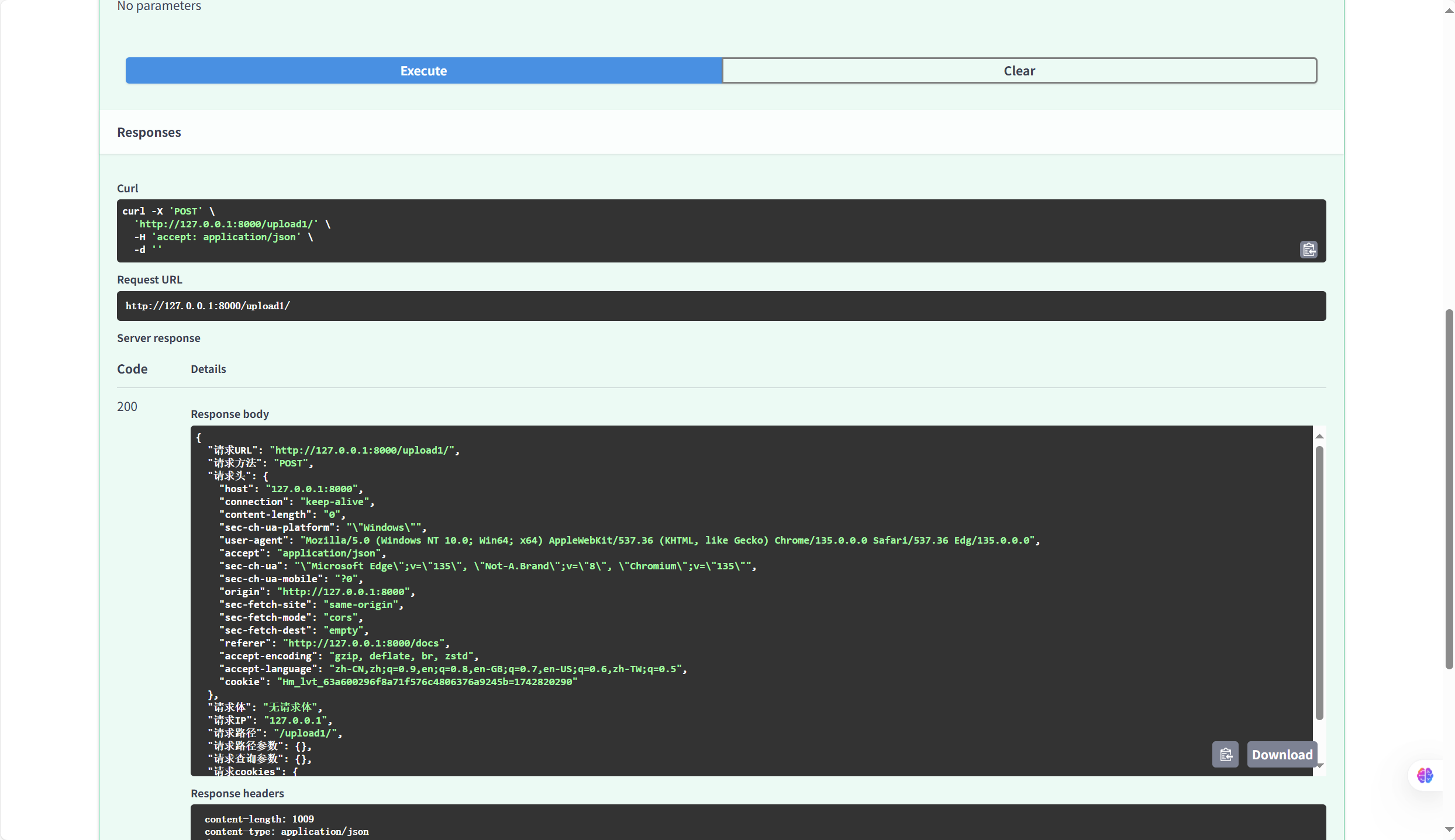The height and width of the screenshot is (840, 1455).
Task: Click the "请求查询参数" line
Action: click(x=260, y=759)
